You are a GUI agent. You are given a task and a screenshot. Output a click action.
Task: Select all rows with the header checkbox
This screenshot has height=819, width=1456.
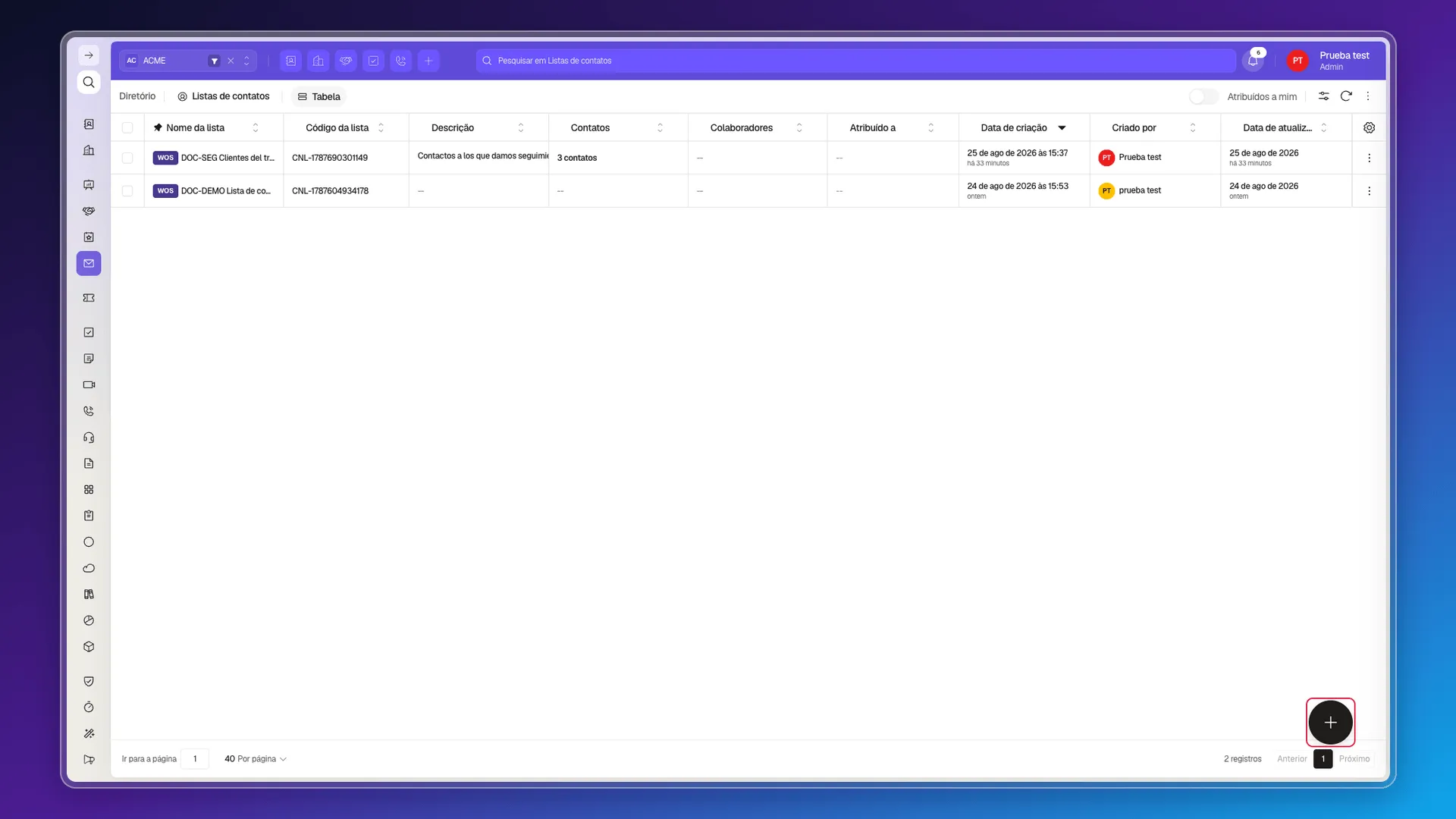[127, 127]
